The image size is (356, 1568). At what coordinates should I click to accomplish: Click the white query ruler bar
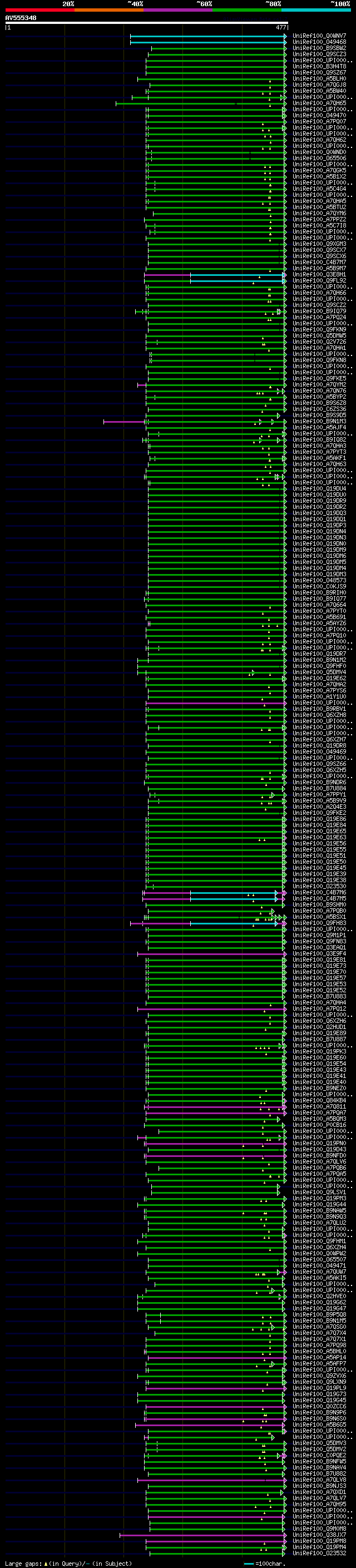pos(146,22)
